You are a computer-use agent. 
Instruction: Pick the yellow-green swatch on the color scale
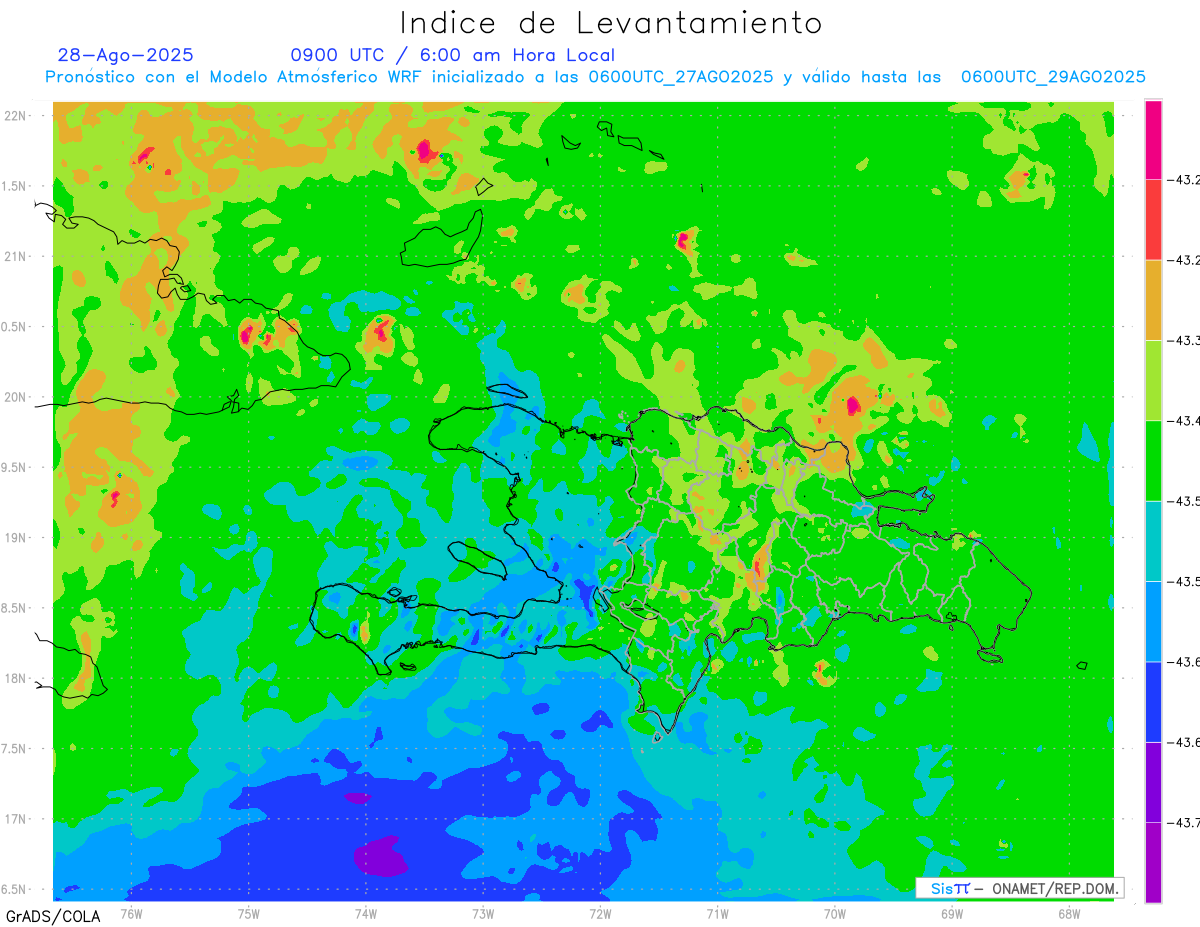click(x=1153, y=380)
